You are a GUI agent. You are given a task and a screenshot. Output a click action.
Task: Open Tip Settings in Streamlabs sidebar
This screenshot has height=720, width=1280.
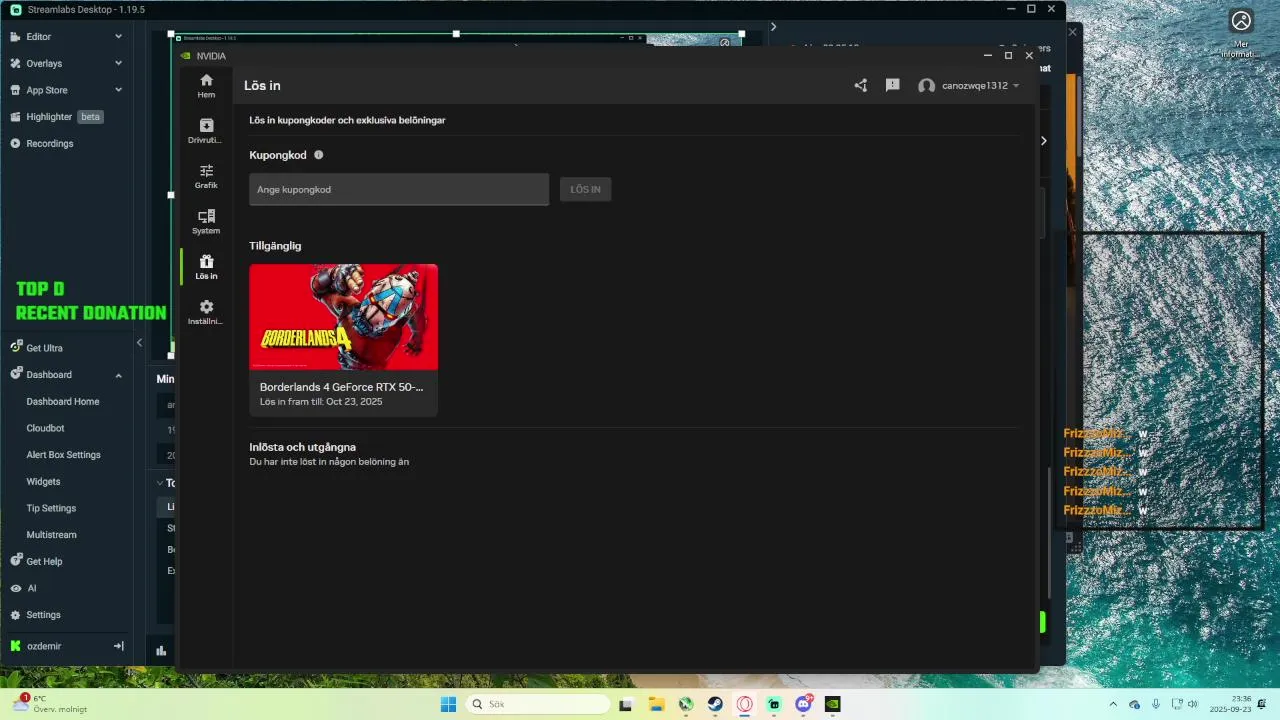click(51, 508)
